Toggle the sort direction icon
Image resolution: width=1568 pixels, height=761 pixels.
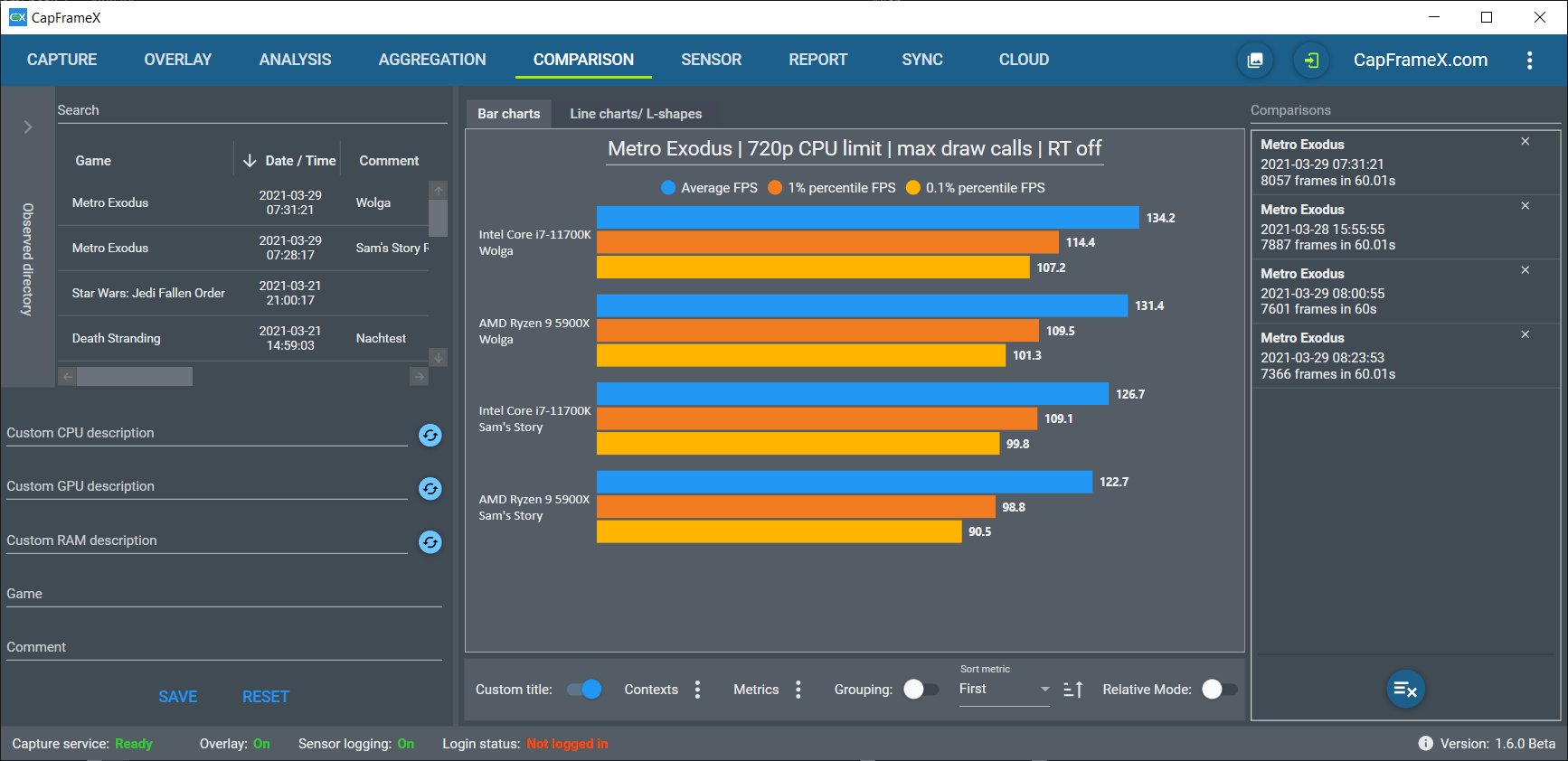tap(1073, 690)
